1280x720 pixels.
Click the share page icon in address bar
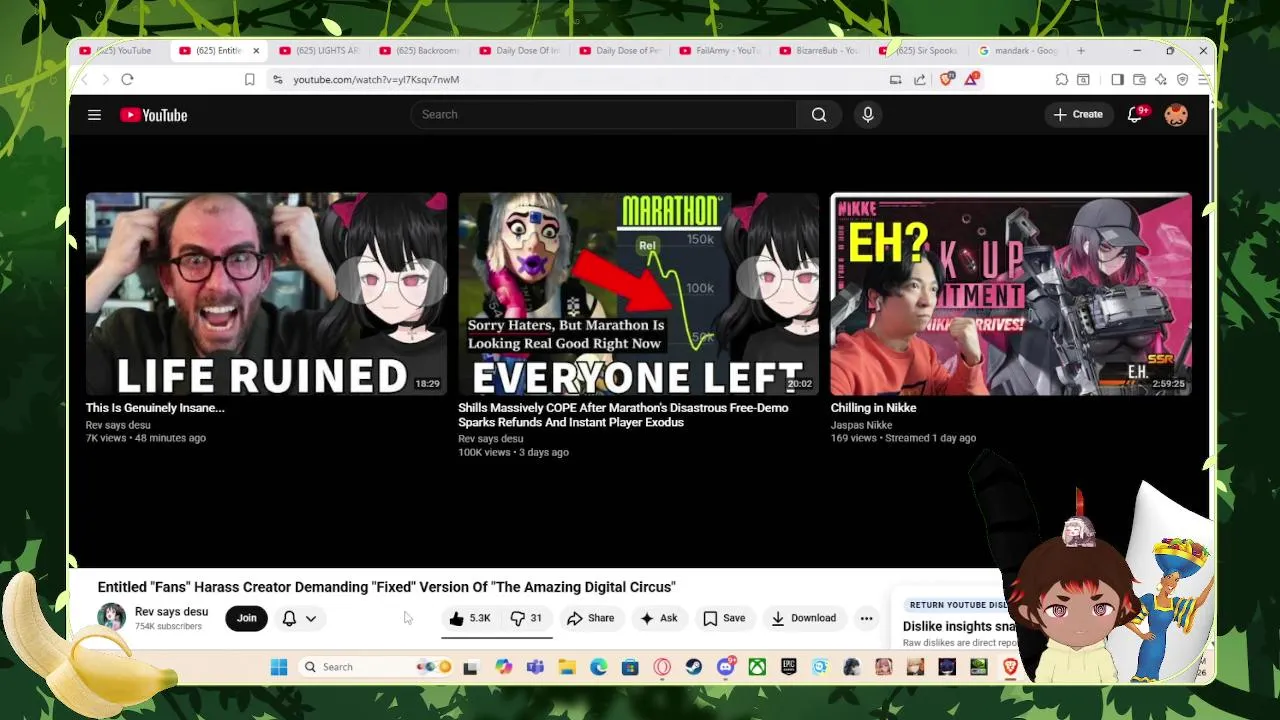coord(919,79)
